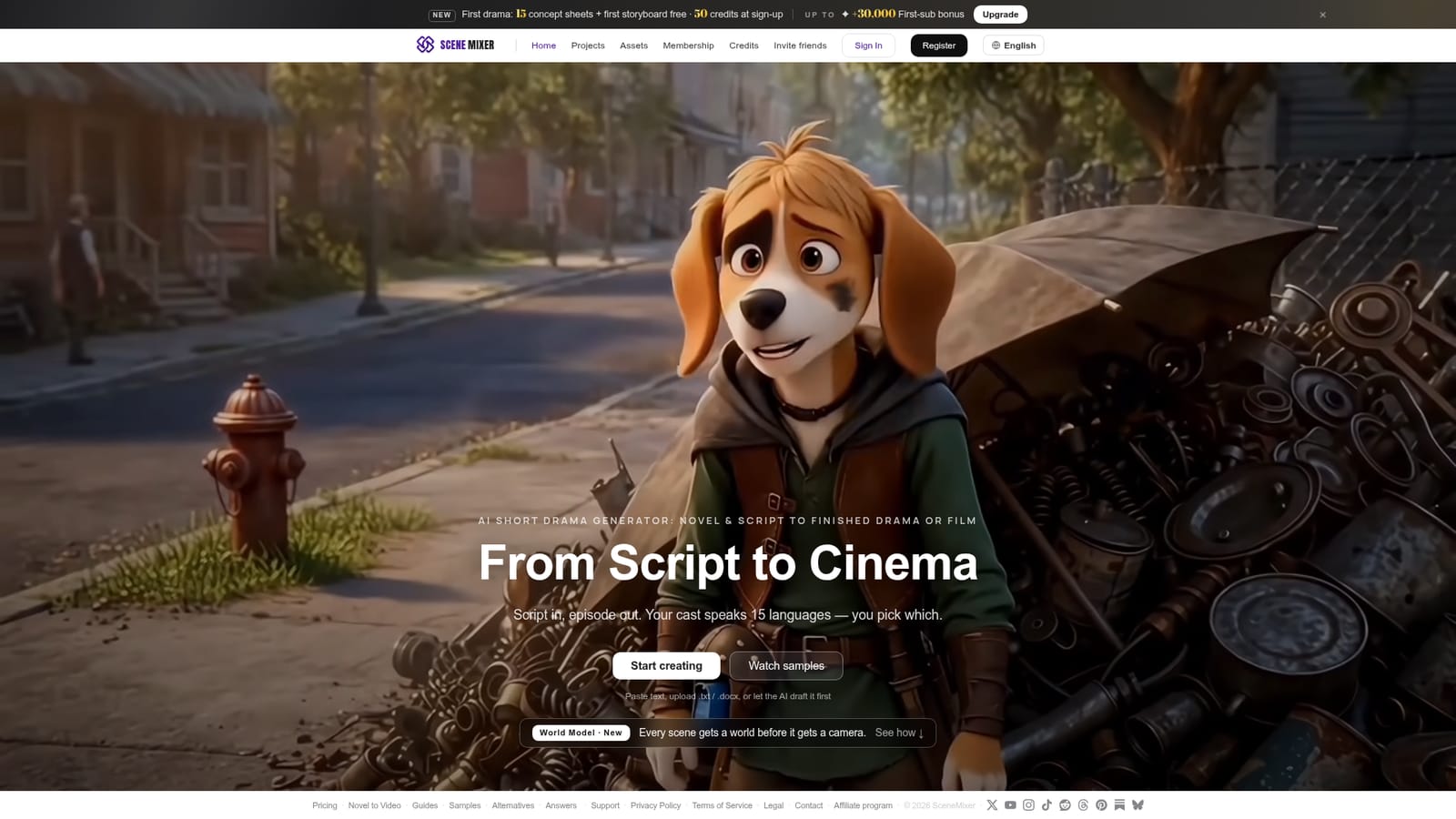Open the Bluesky butterfly icon
Image resolution: width=1456 pixels, height=819 pixels.
click(x=1137, y=805)
